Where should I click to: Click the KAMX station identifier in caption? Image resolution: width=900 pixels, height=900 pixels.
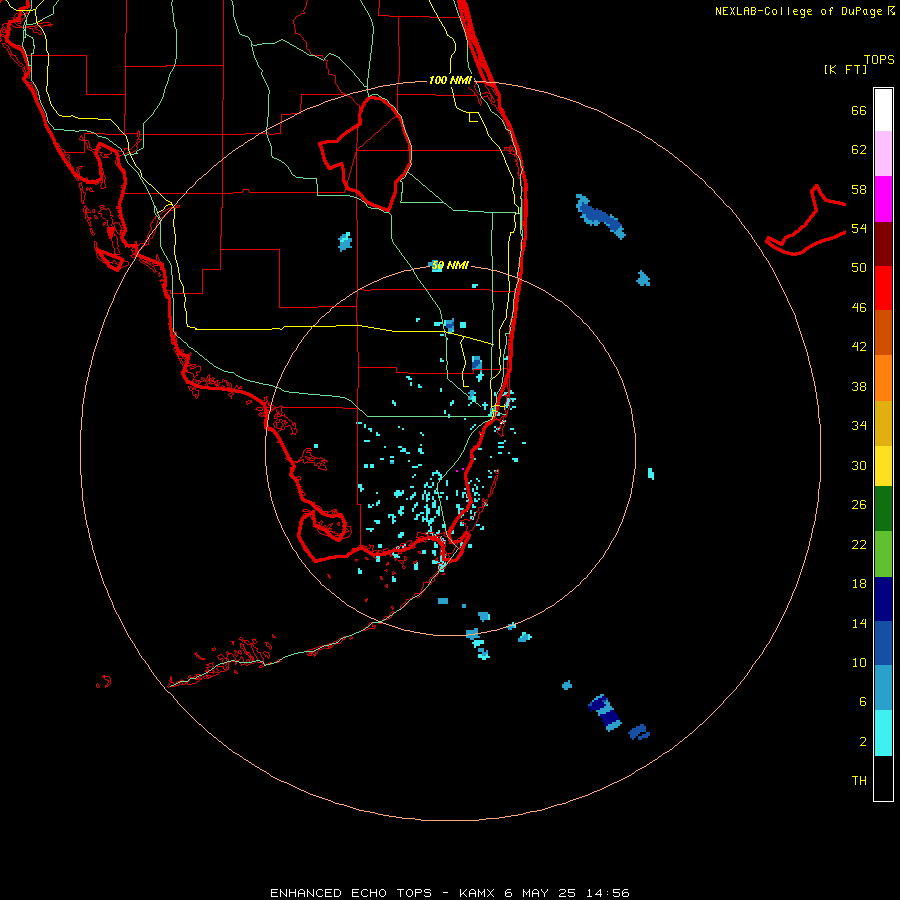479,893
